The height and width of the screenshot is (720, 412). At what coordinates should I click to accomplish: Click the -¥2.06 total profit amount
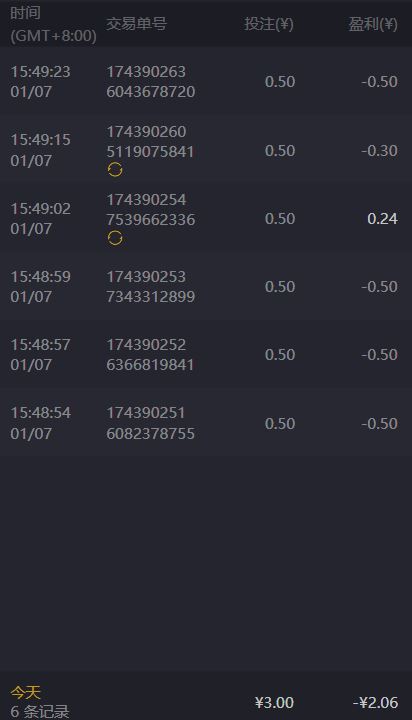(x=376, y=703)
